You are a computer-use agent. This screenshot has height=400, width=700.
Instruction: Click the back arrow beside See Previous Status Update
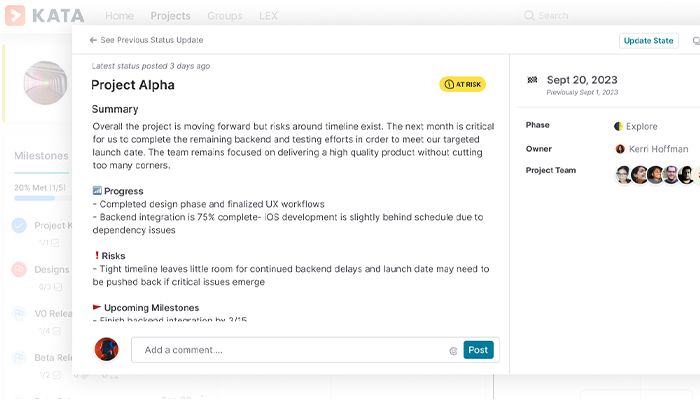point(93,40)
